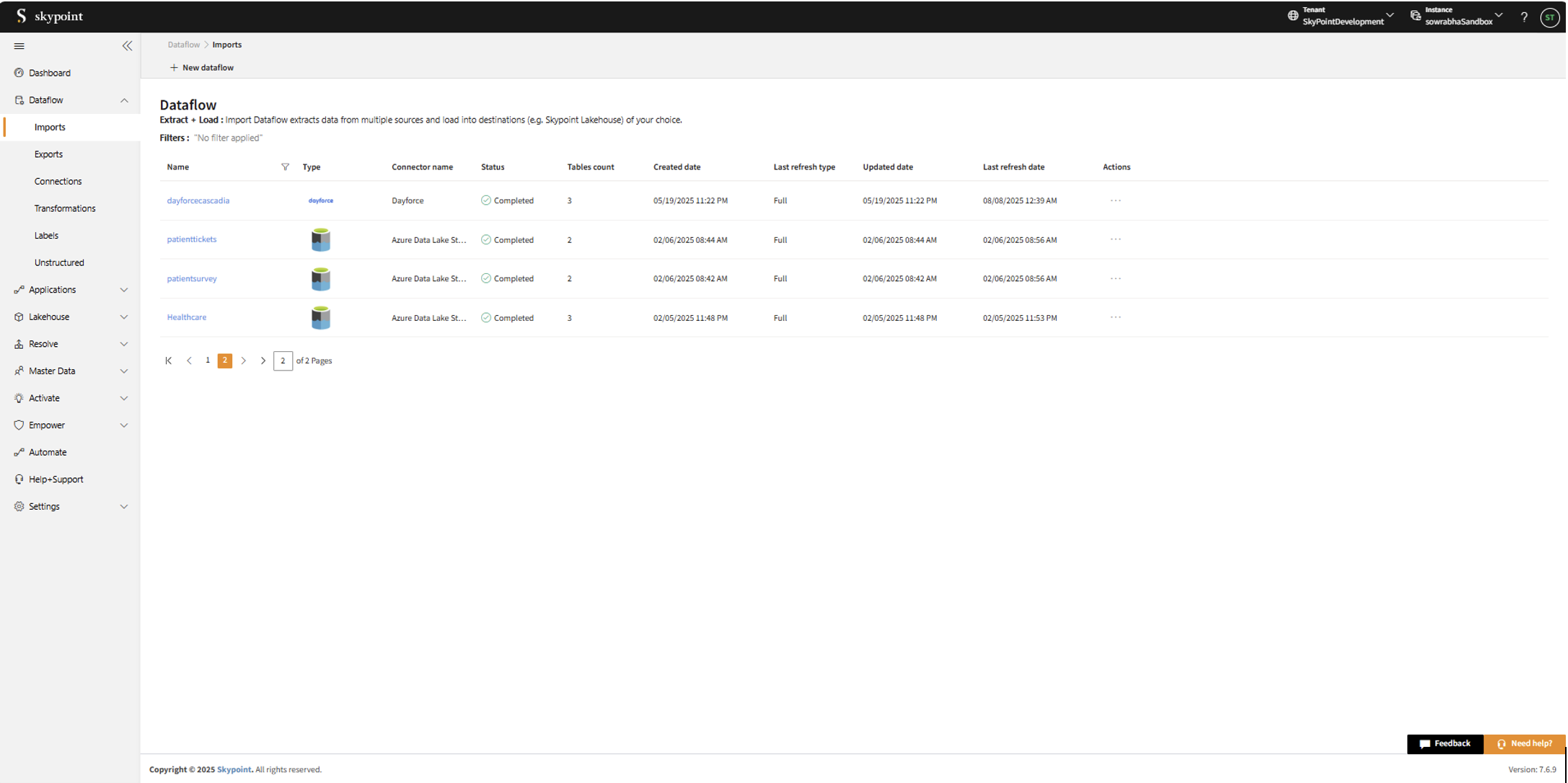
Task: Open Transformations in the sidebar
Action: click(65, 208)
